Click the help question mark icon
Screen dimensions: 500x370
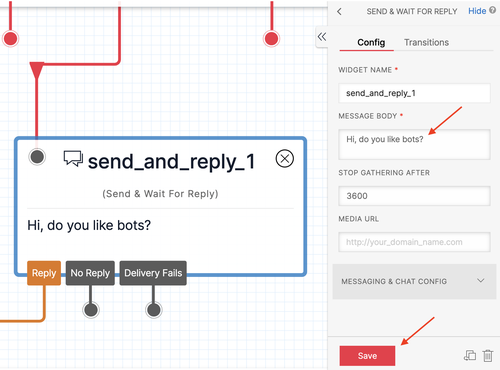click(x=493, y=10)
